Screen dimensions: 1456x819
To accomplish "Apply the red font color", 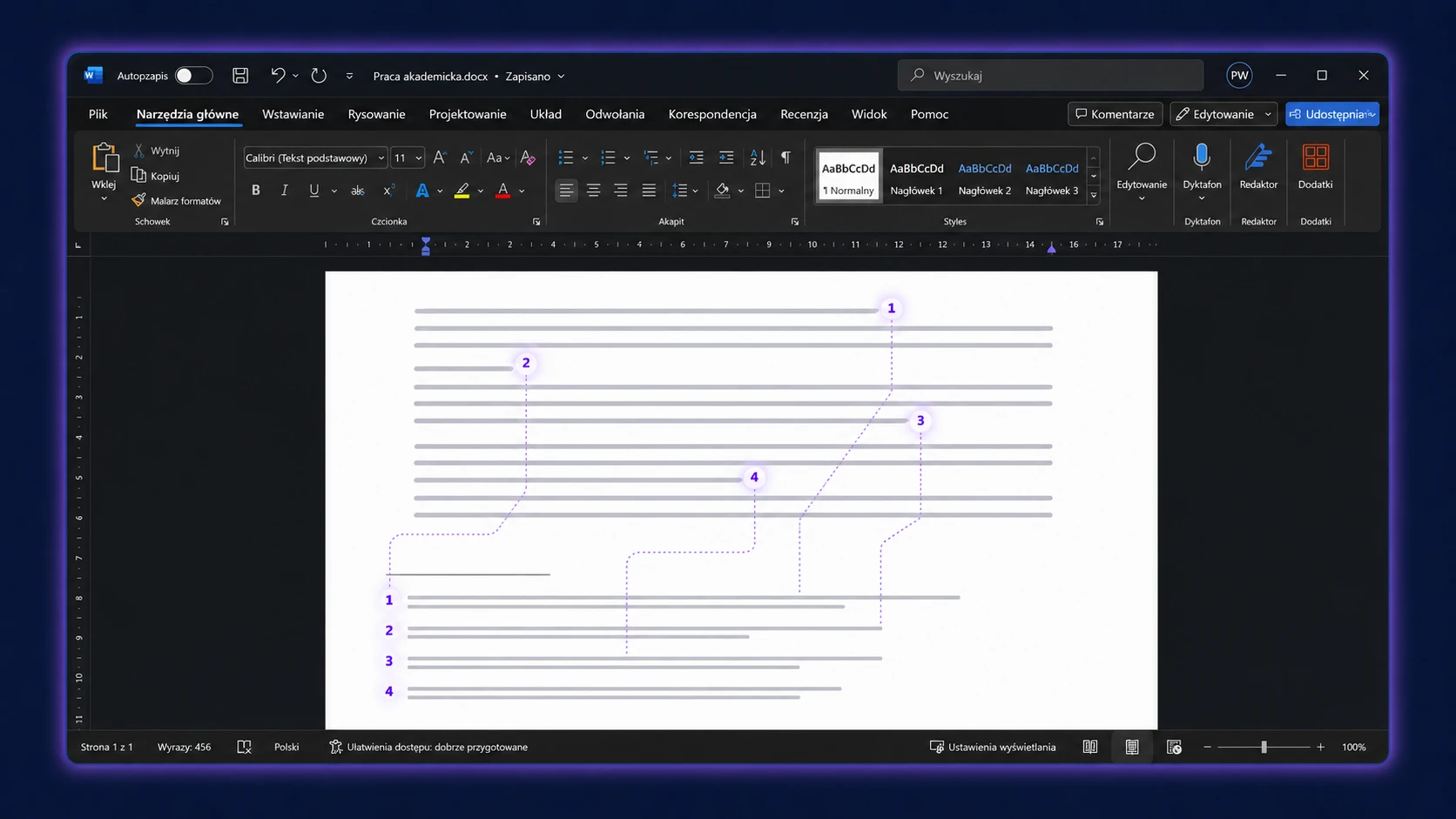I will click(502, 191).
